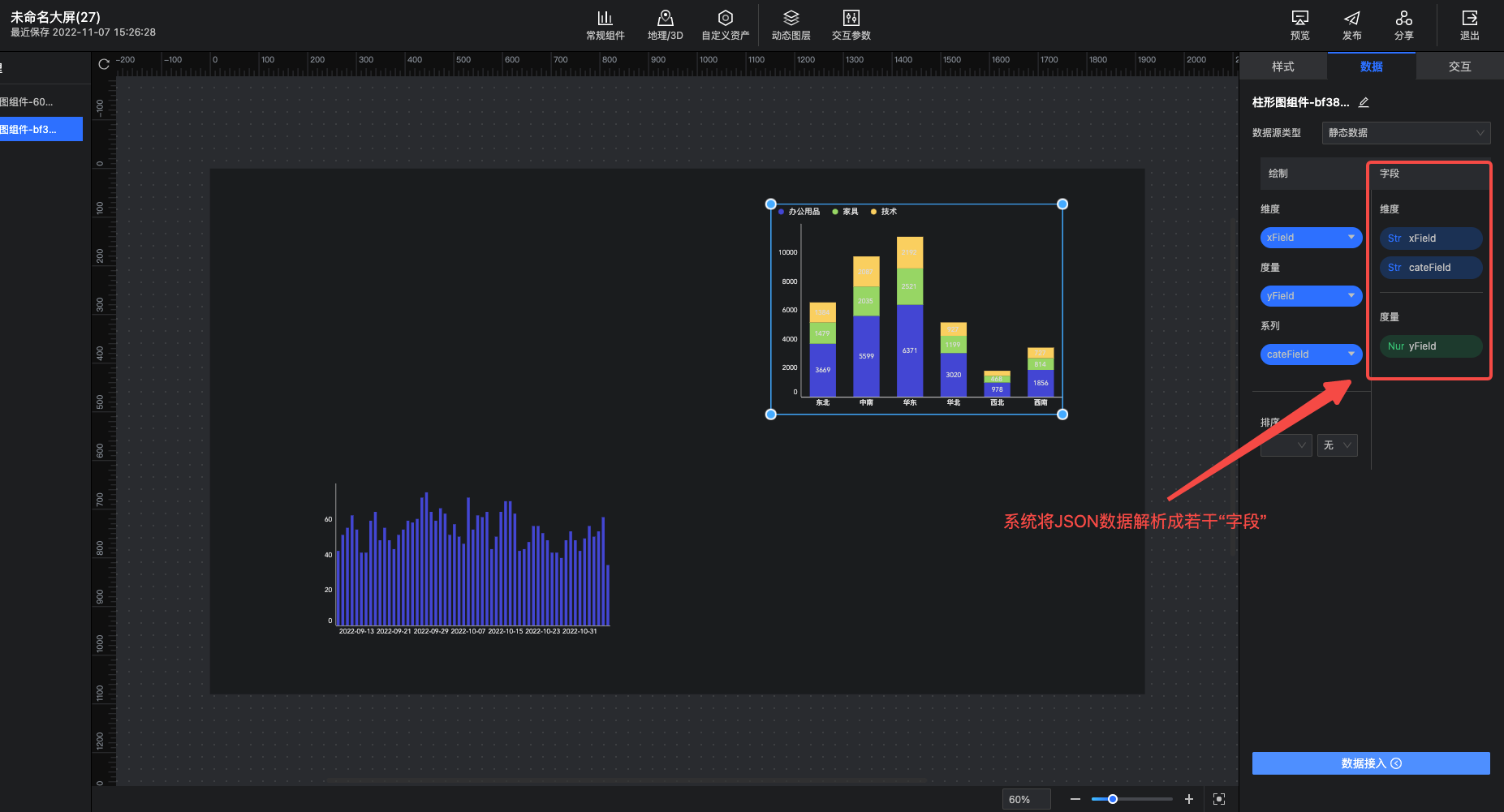Click the refresh icon at ruler corner
This screenshot has width=1504, height=812.
(x=104, y=64)
